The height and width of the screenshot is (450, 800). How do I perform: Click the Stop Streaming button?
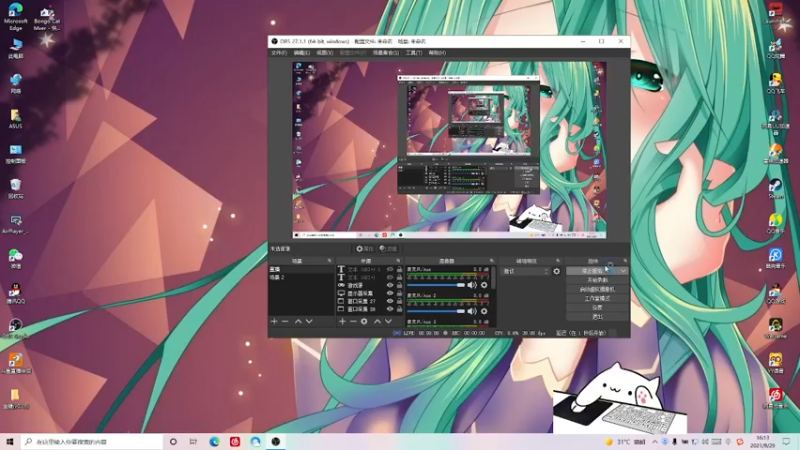pyautogui.click(x=592, y=271)
